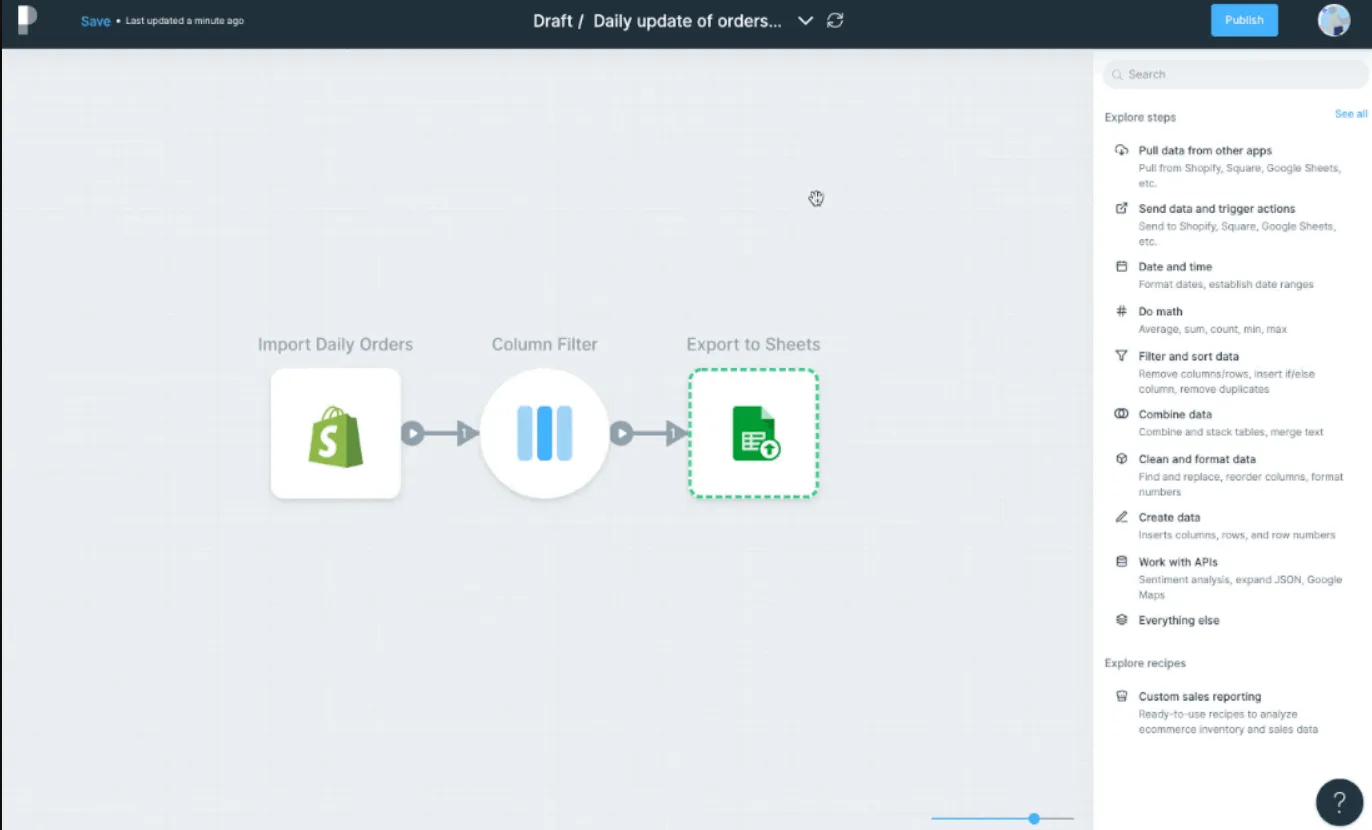Expand the flow title dropdown chevron

805,21
